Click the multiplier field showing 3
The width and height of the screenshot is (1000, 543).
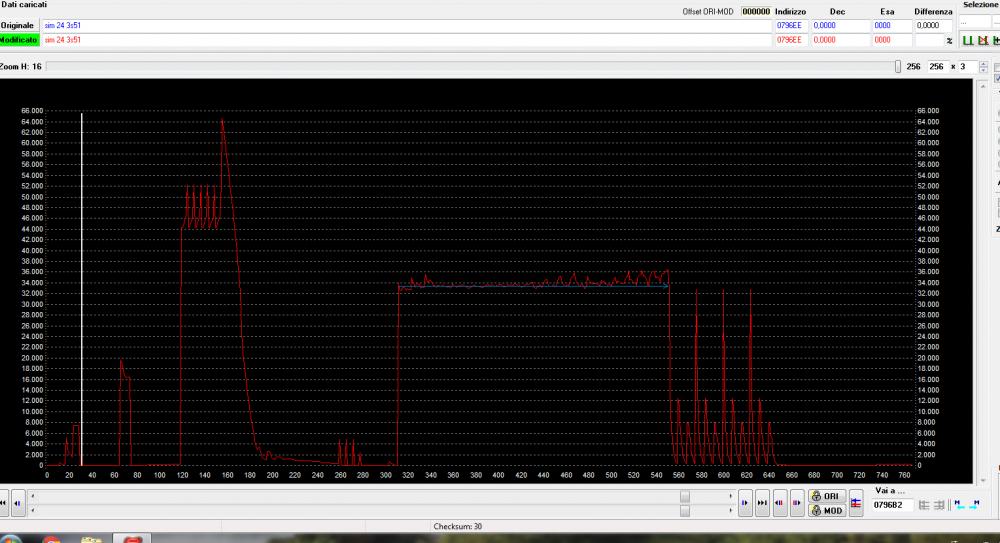pos(969,66)
